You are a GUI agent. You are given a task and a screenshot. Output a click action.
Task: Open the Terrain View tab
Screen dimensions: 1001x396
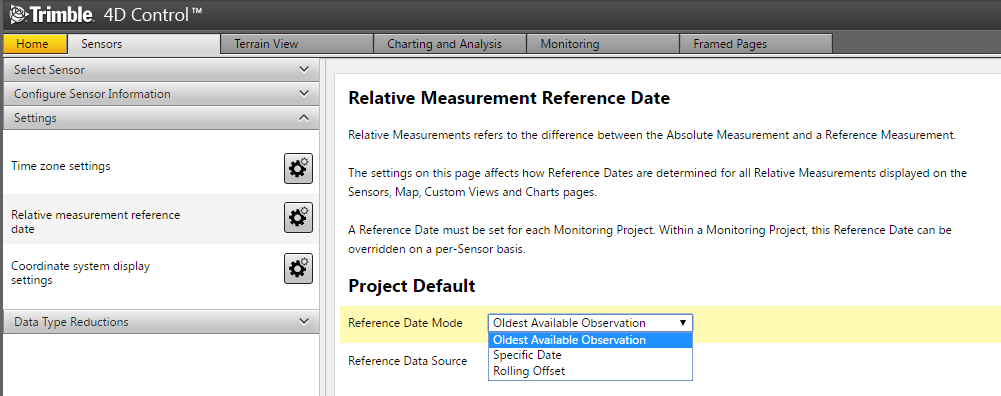296,44
